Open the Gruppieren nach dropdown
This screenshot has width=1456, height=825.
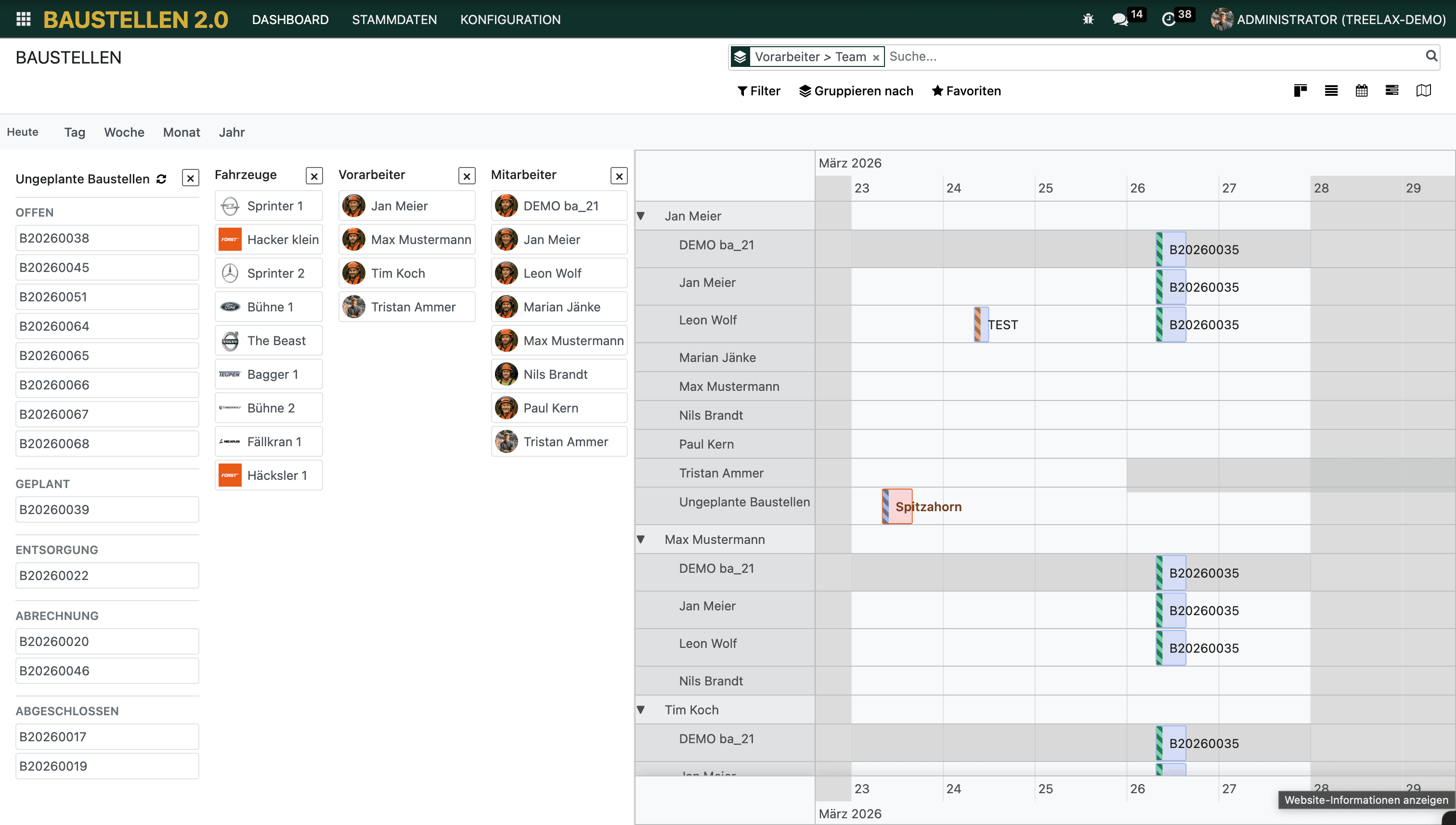[x=856, y=90]
